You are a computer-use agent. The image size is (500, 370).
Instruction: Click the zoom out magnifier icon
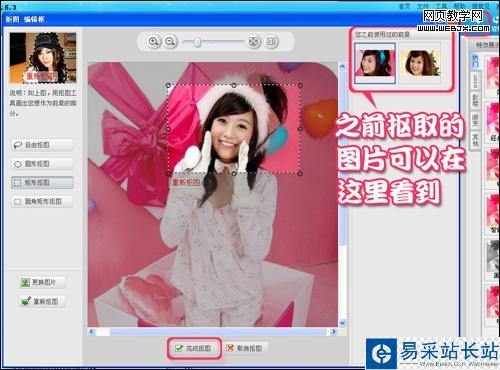170,42
